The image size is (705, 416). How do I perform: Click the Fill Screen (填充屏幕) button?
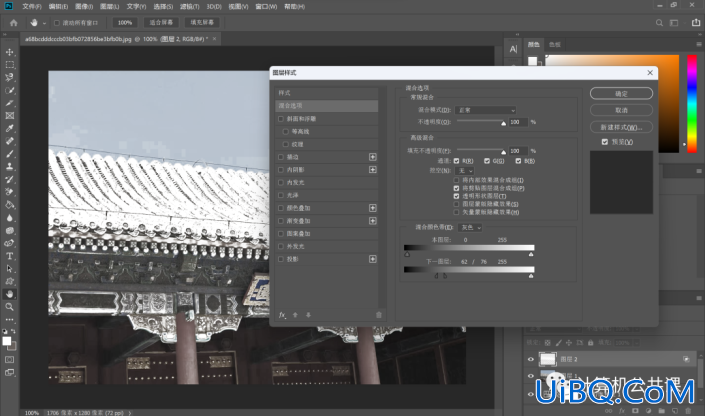pyautogui.click(x=202, y=22)
